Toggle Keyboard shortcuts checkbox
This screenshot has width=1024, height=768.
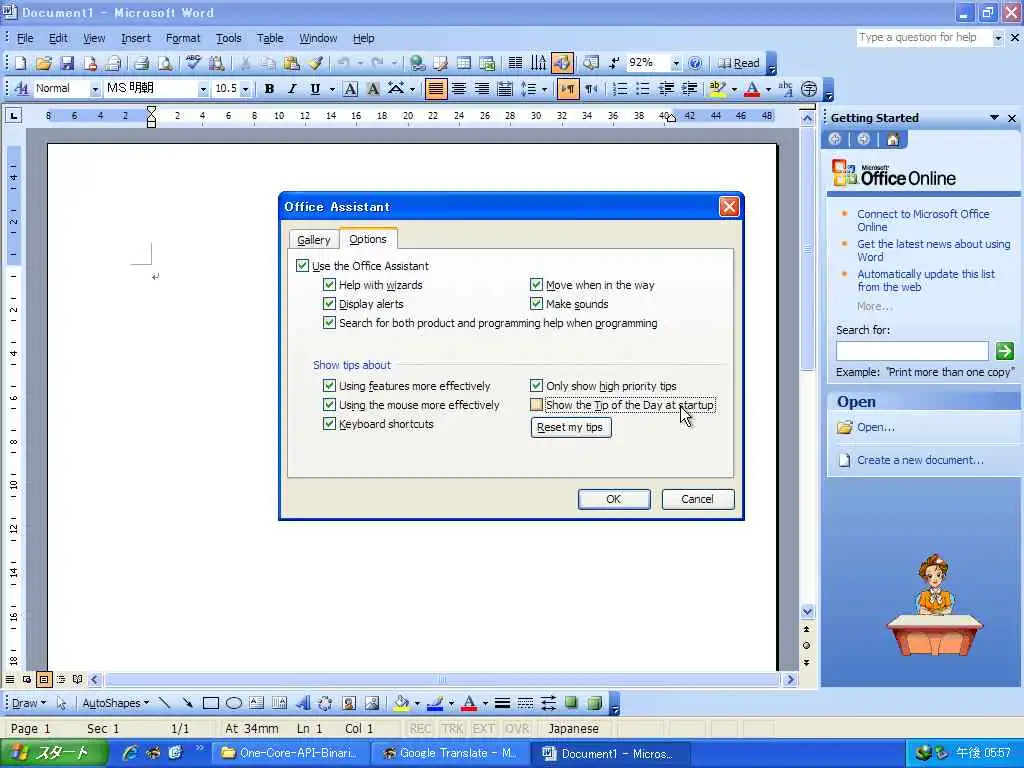click(x=329, y=424)
